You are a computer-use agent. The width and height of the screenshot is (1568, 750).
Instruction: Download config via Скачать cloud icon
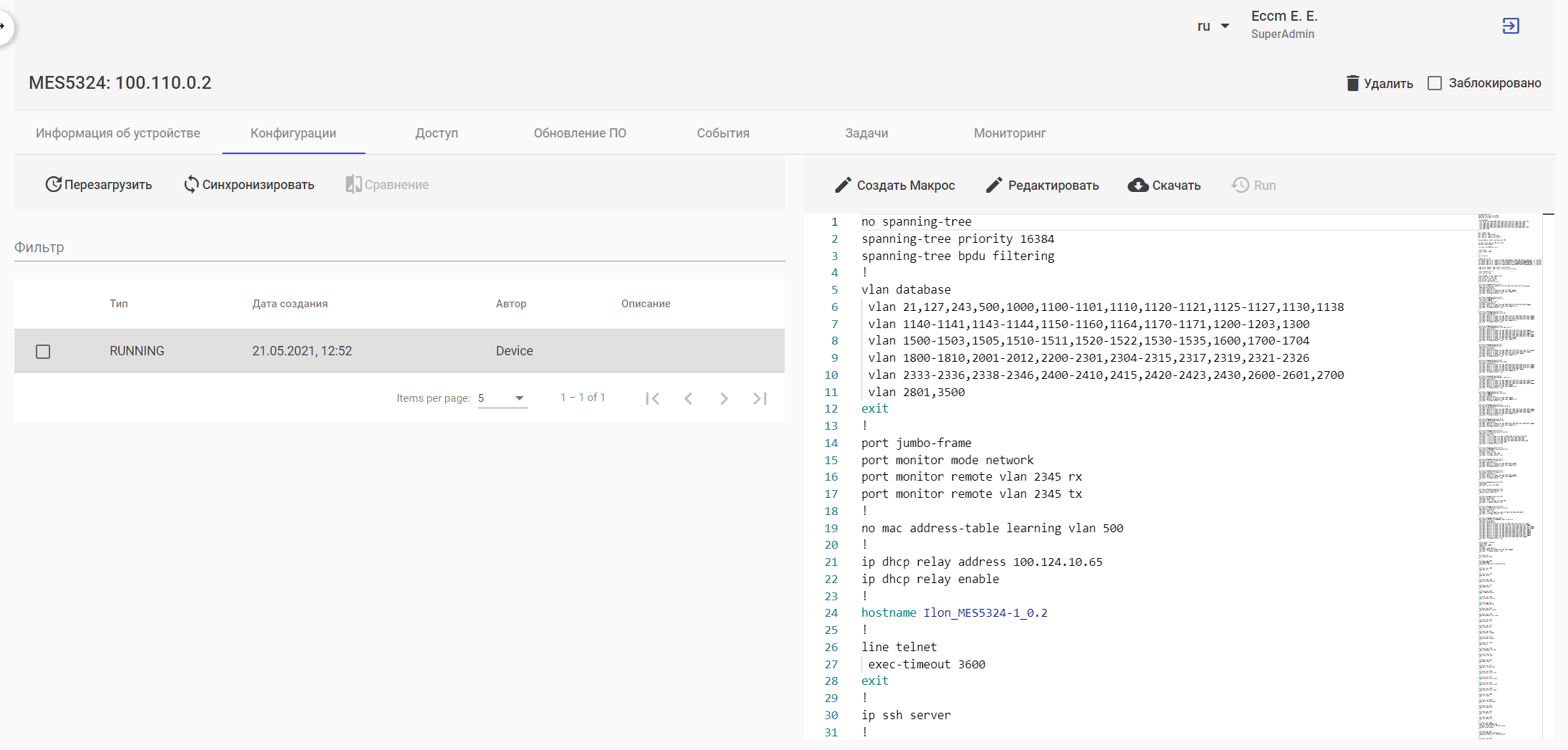point(1137,186)
